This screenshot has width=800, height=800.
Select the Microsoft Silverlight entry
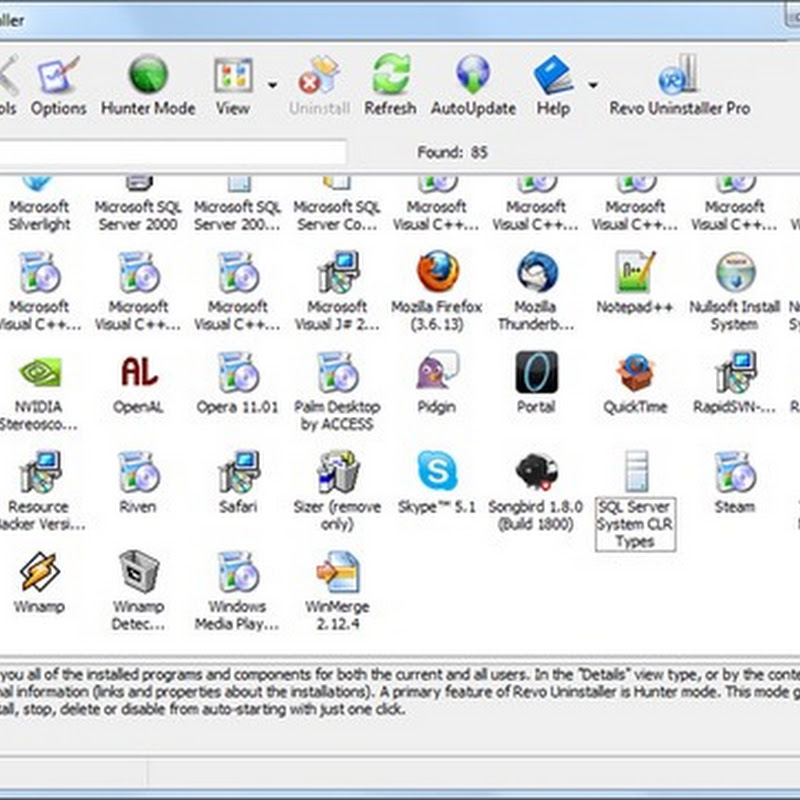point(39,204)
